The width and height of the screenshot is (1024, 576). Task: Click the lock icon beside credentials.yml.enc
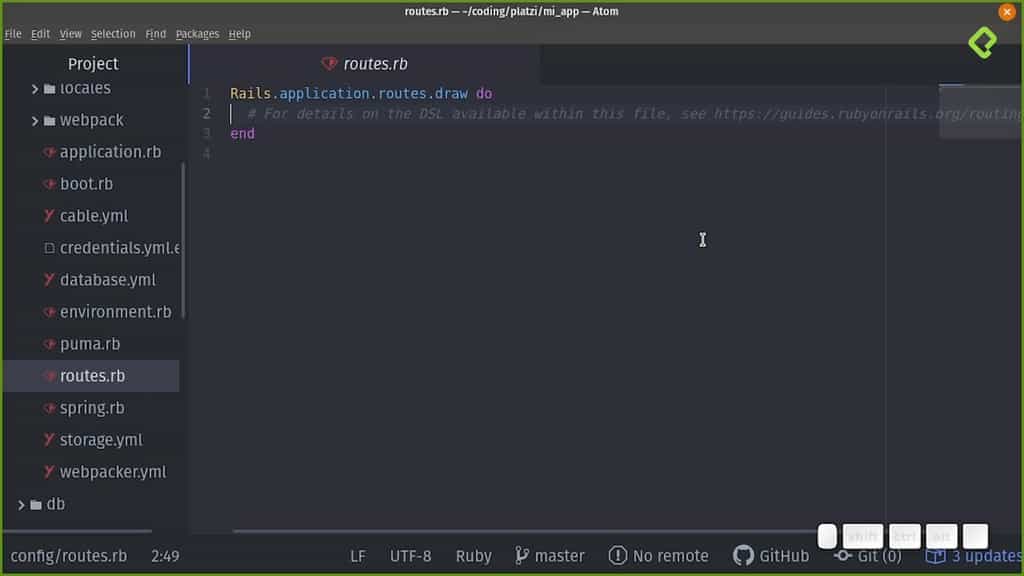(48, 247)
